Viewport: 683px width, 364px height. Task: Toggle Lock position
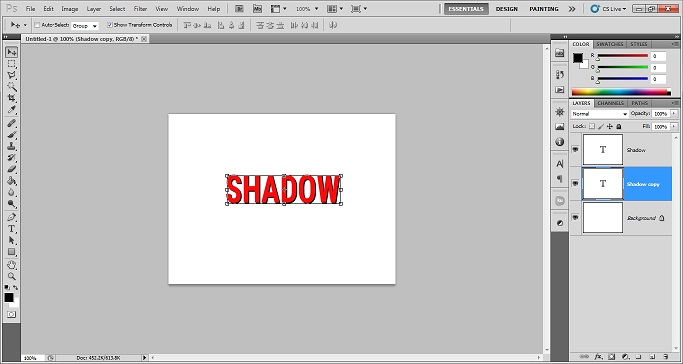click(610, 126)
